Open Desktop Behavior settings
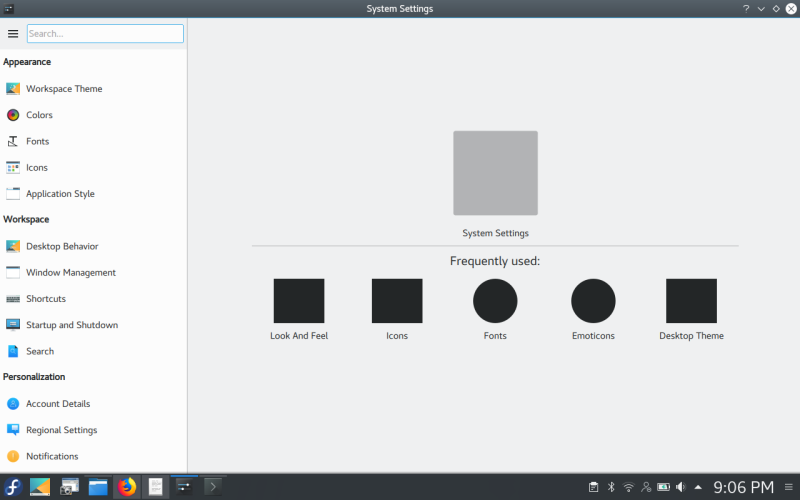The height and width of the screenshot is (500, 800). [x=62, y=246]
